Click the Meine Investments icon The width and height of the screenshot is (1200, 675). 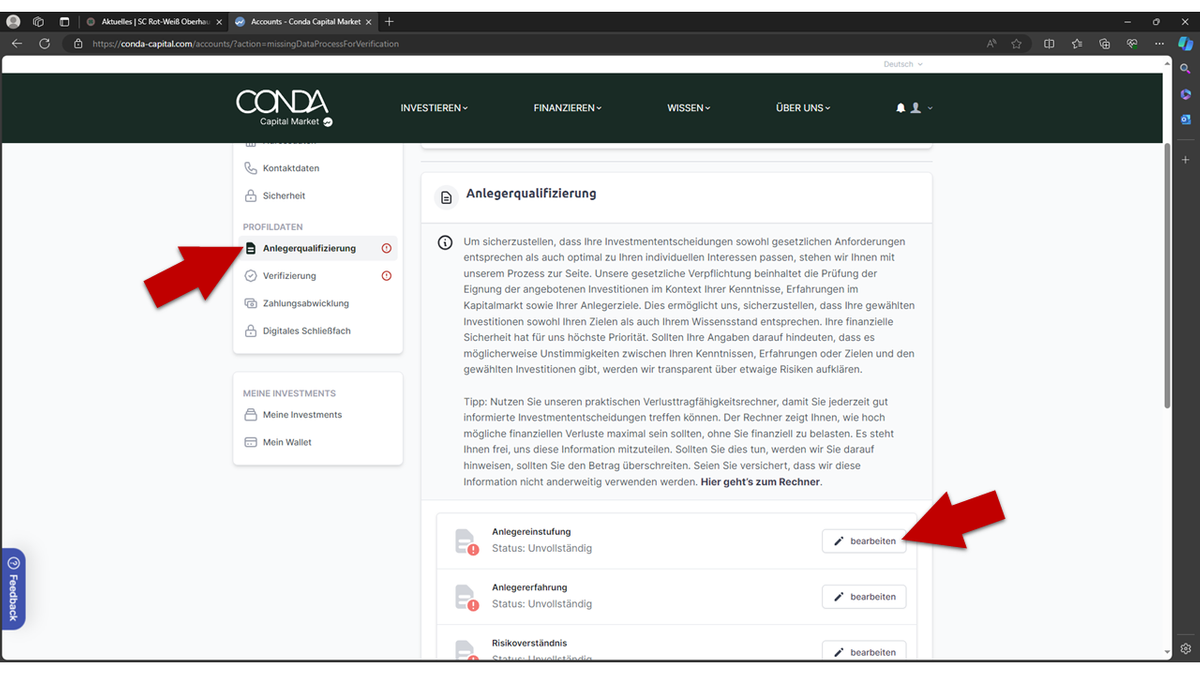[x=251, y=414]
